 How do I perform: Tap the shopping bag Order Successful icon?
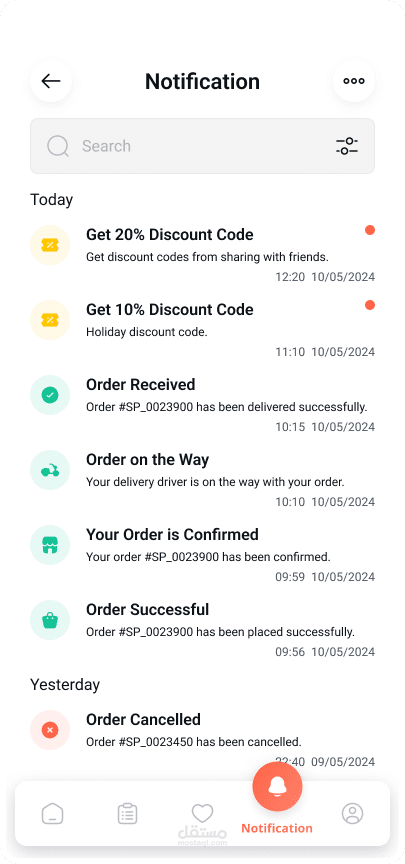pyautogui.click(x=50, y=620)
